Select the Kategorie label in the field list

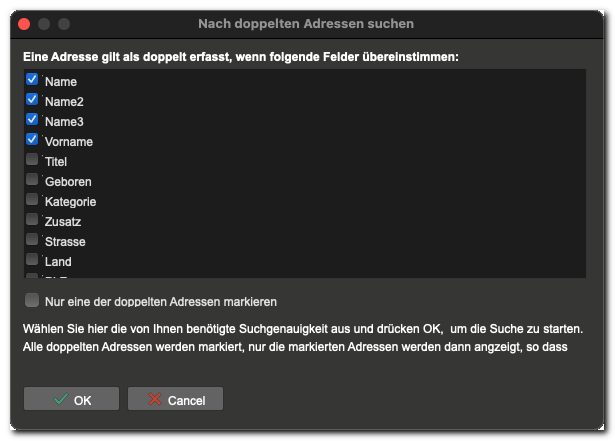click(71, 202)
